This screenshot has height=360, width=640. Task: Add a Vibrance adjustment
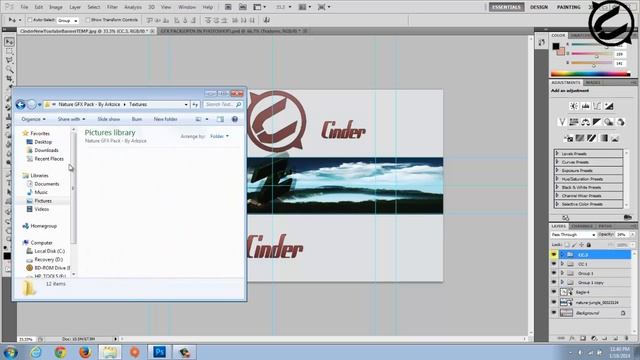click(x=562, y=122)
